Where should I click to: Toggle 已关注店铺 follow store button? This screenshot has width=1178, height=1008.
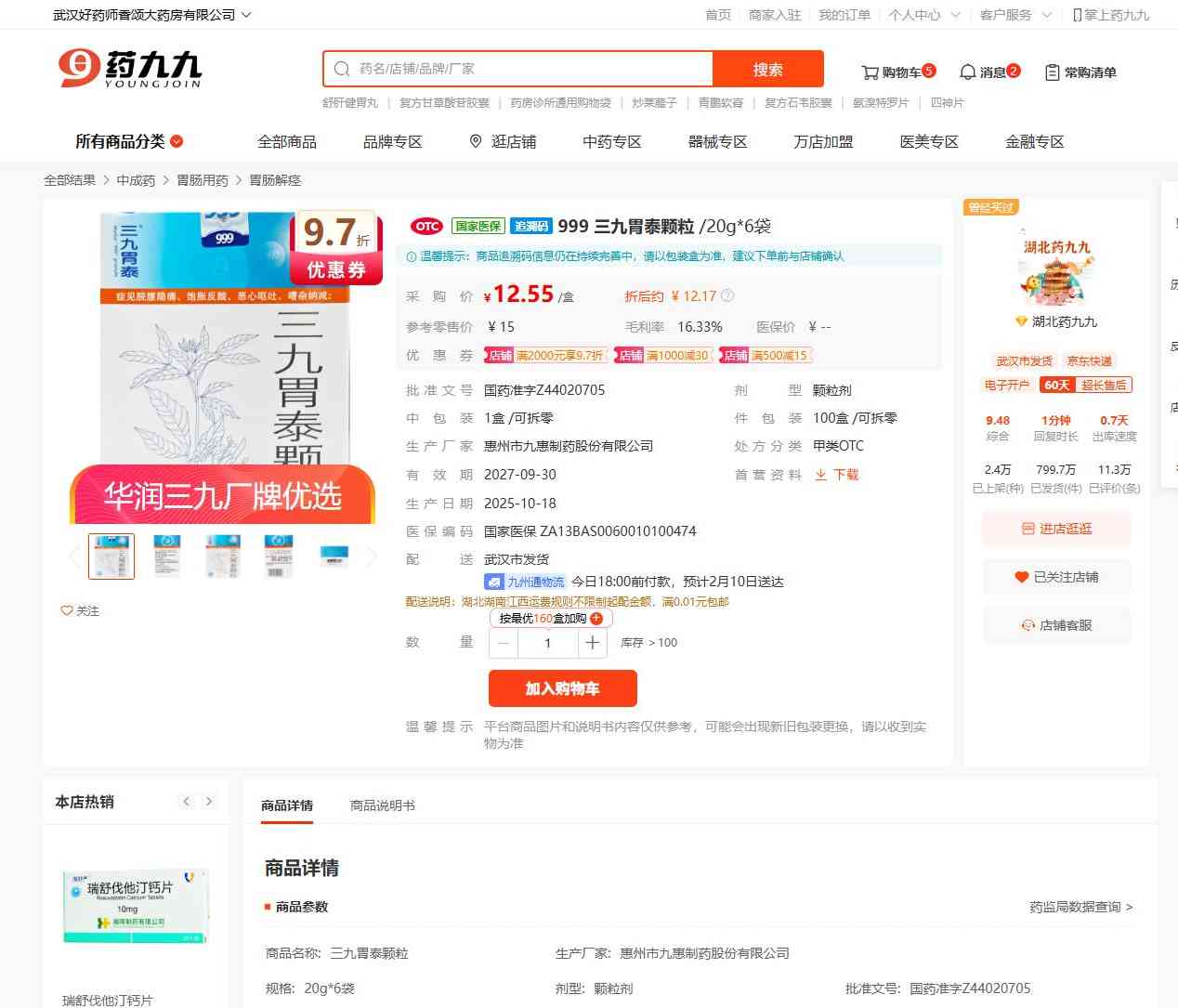[1056, 577]
